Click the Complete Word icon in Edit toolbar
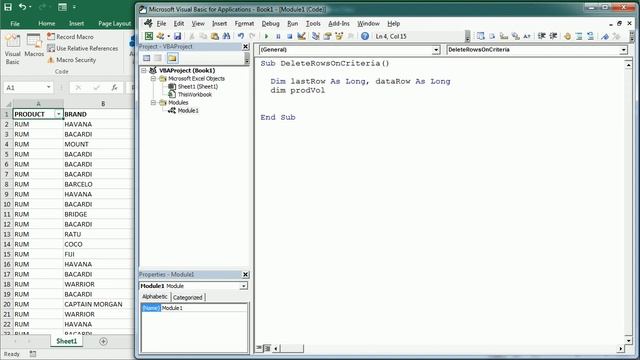 point(527,36)
